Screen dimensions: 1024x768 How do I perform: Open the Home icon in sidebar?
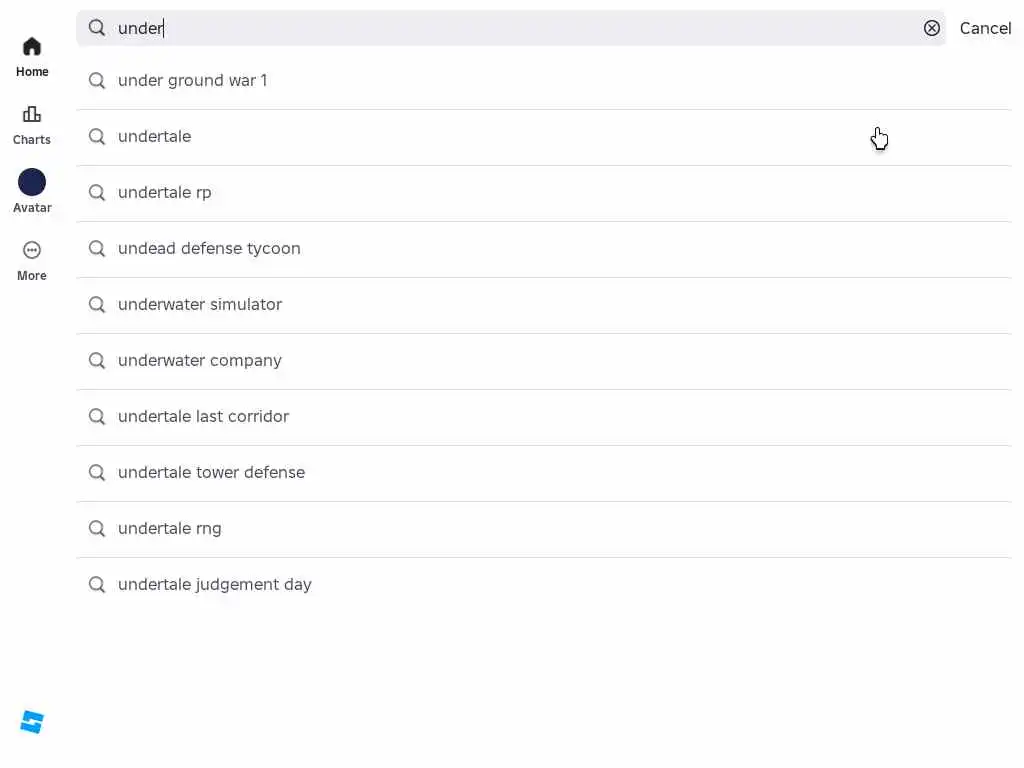32,47
